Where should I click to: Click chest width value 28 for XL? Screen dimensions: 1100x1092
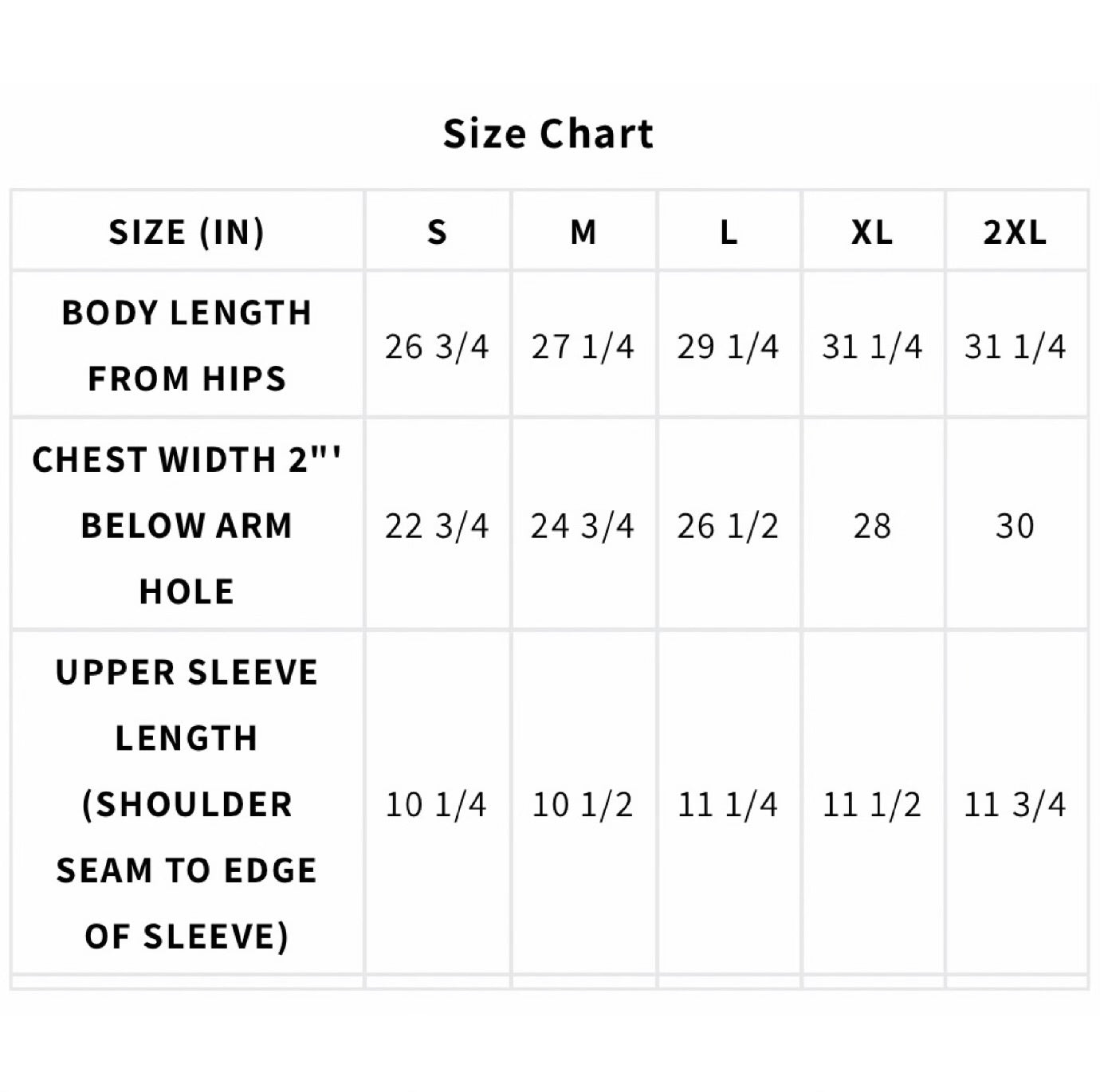[x=872, y=526]
